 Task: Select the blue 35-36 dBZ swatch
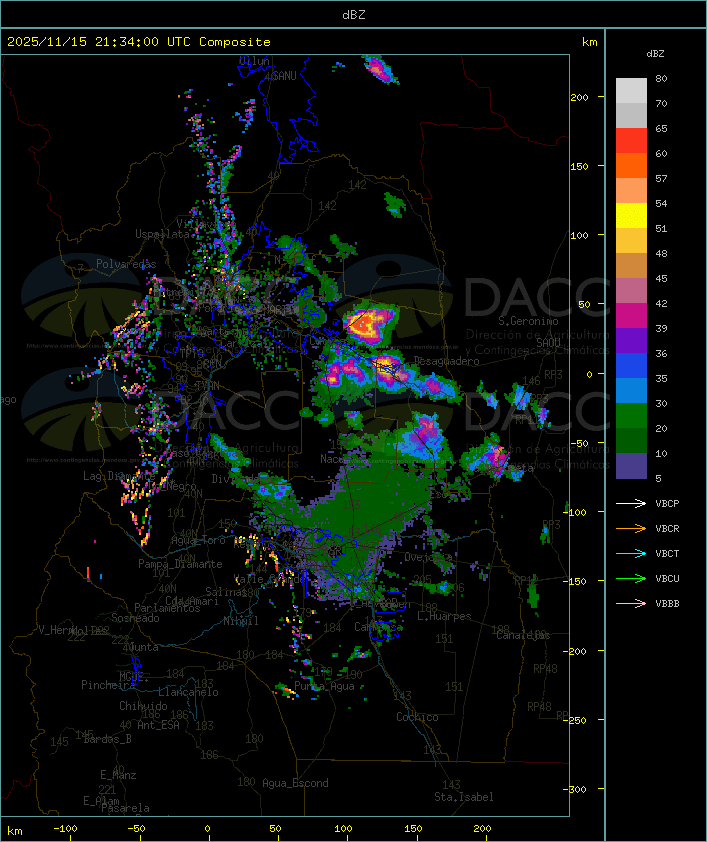point(631,366)
